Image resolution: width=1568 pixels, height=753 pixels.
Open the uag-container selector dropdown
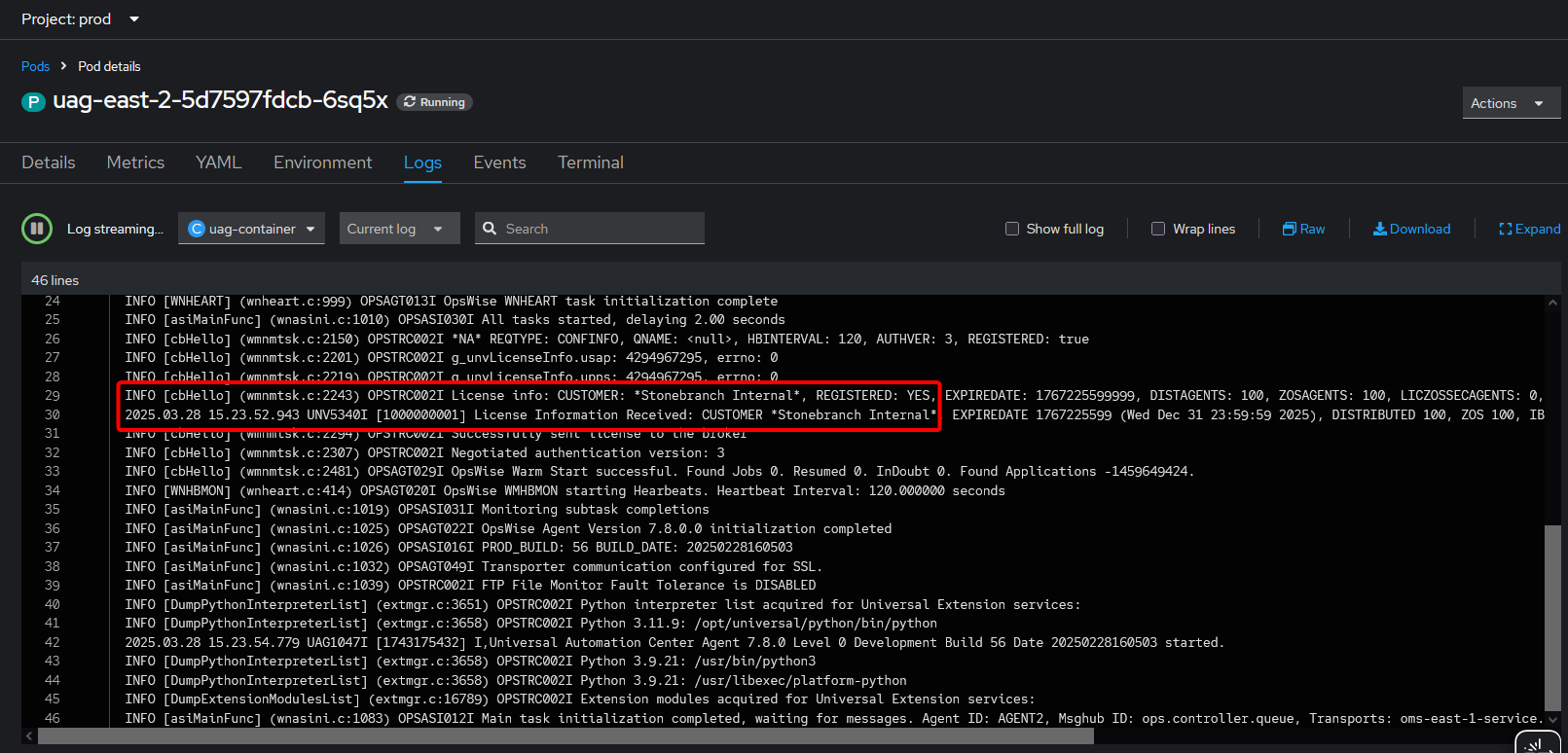click(251, 229)
